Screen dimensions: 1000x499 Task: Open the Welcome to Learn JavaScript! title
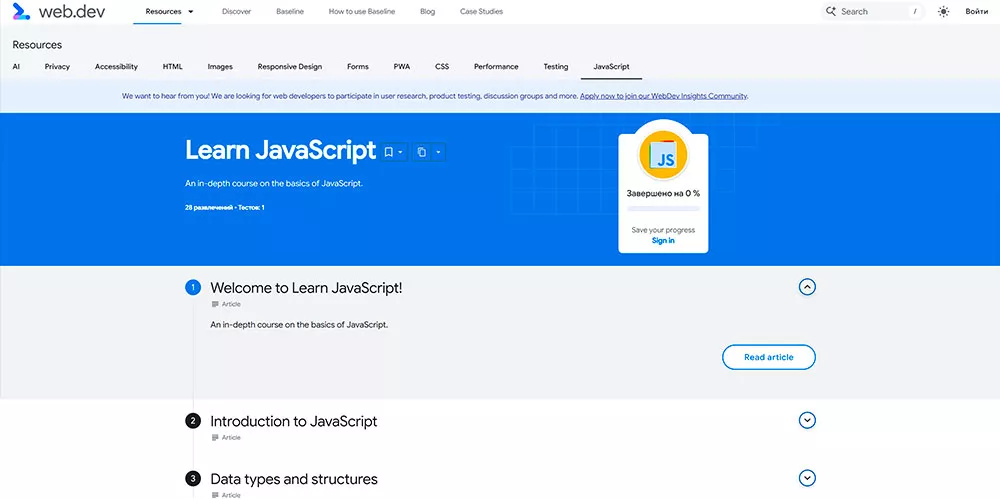coord(306,288)
